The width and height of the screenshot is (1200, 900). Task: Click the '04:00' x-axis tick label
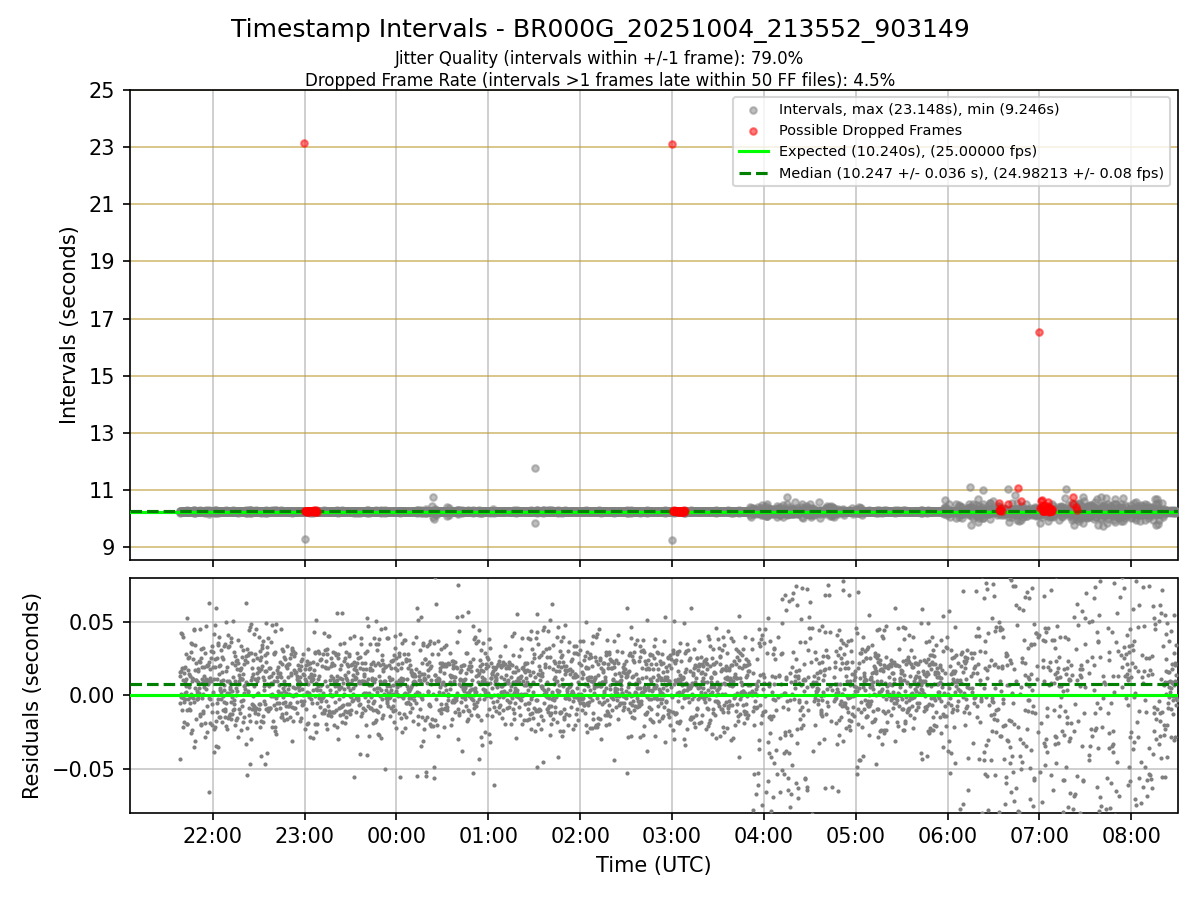click(764, 834)
